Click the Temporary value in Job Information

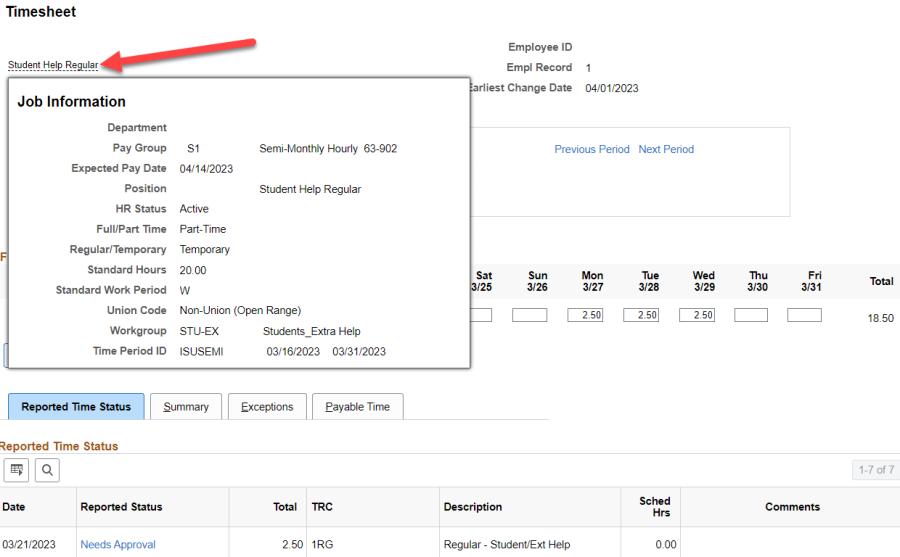[x=204, y=250]
